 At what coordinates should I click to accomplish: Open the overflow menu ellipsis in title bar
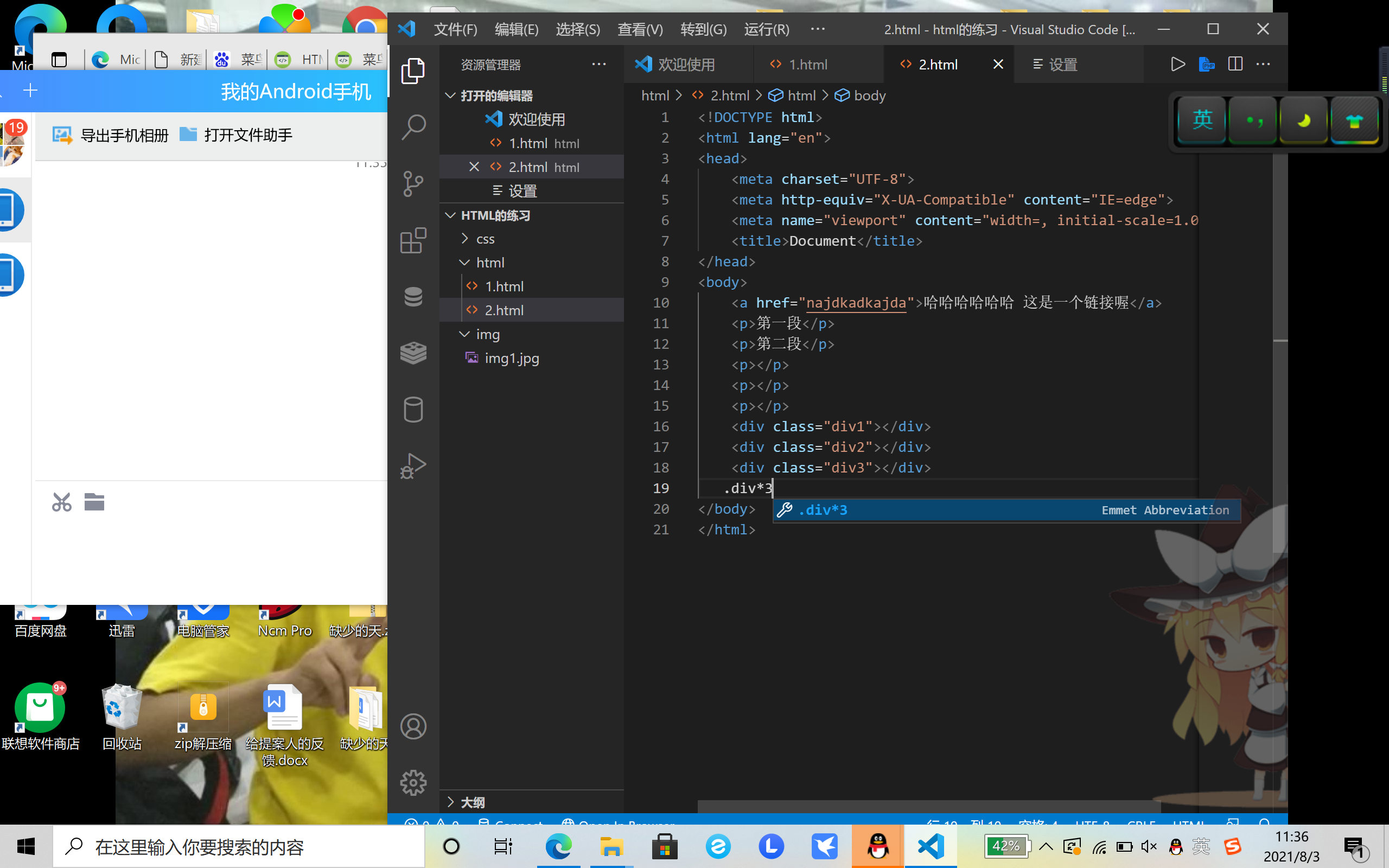tap(818, 29)
